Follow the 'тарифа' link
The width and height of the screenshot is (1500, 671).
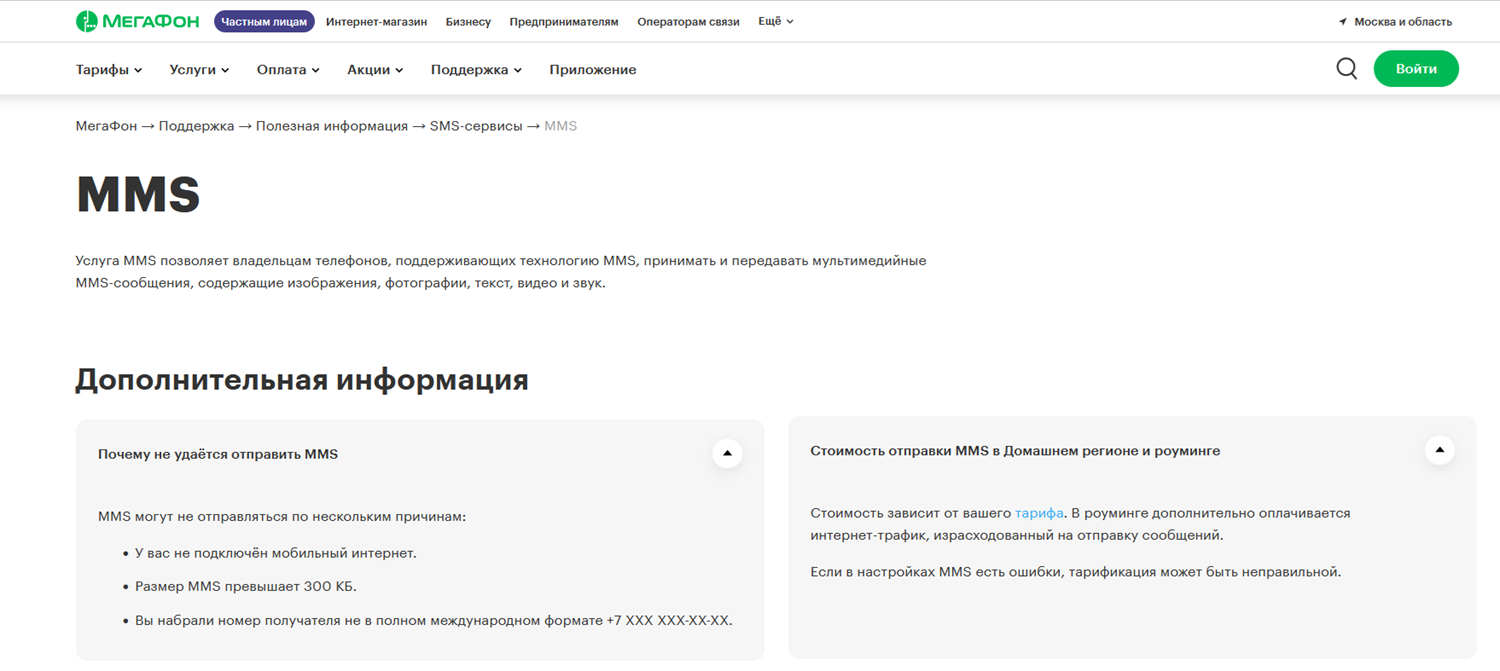click(x=1039, y=513)
